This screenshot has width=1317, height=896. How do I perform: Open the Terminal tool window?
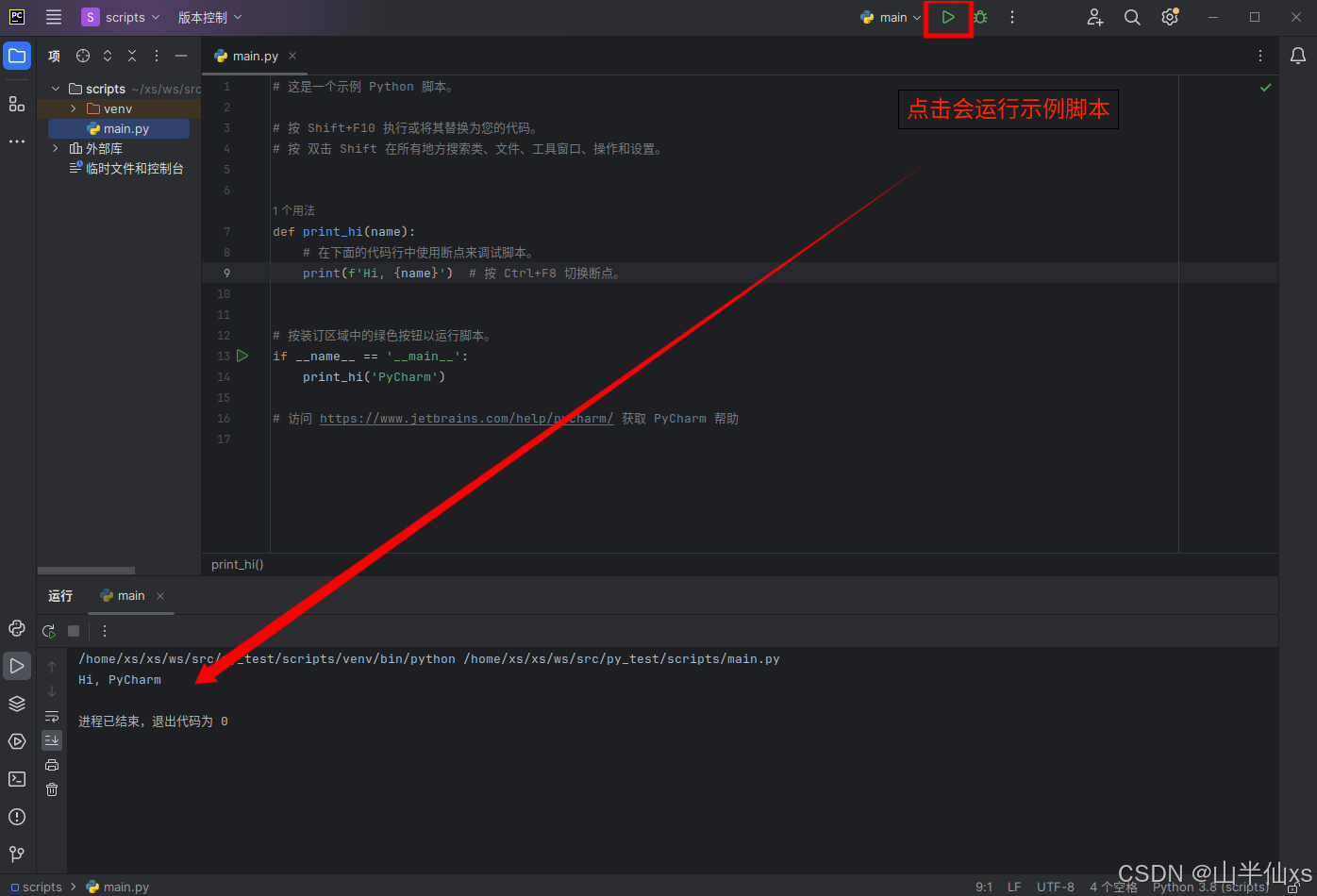coord(17,779)
